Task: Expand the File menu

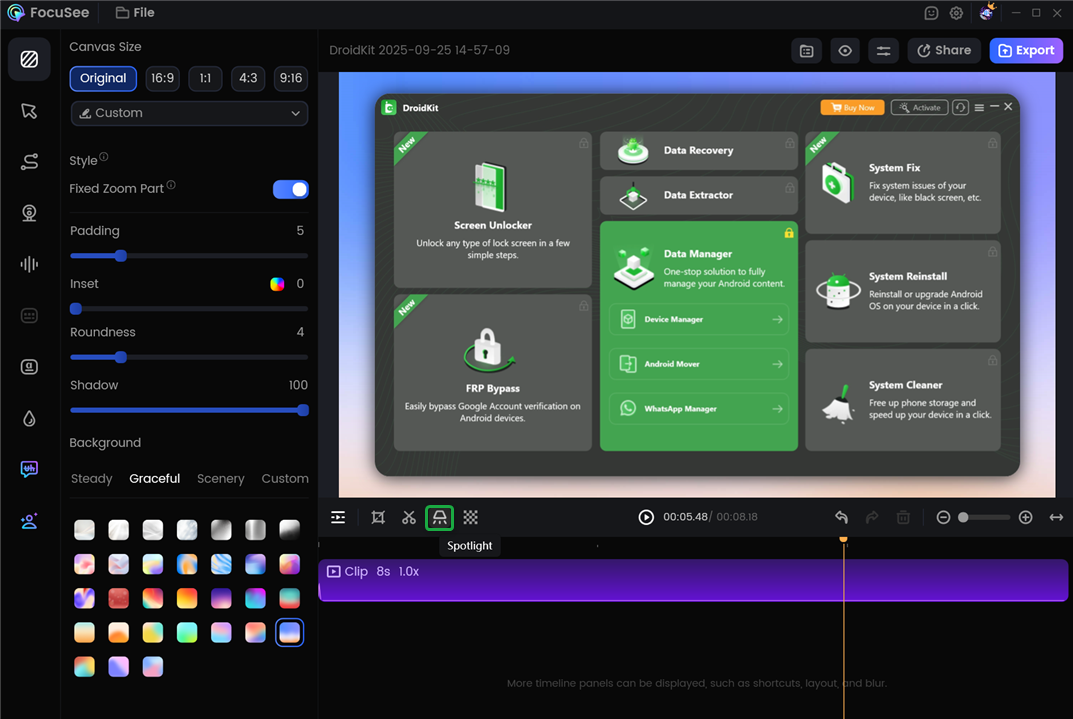Action: click(x=135, y=13)
